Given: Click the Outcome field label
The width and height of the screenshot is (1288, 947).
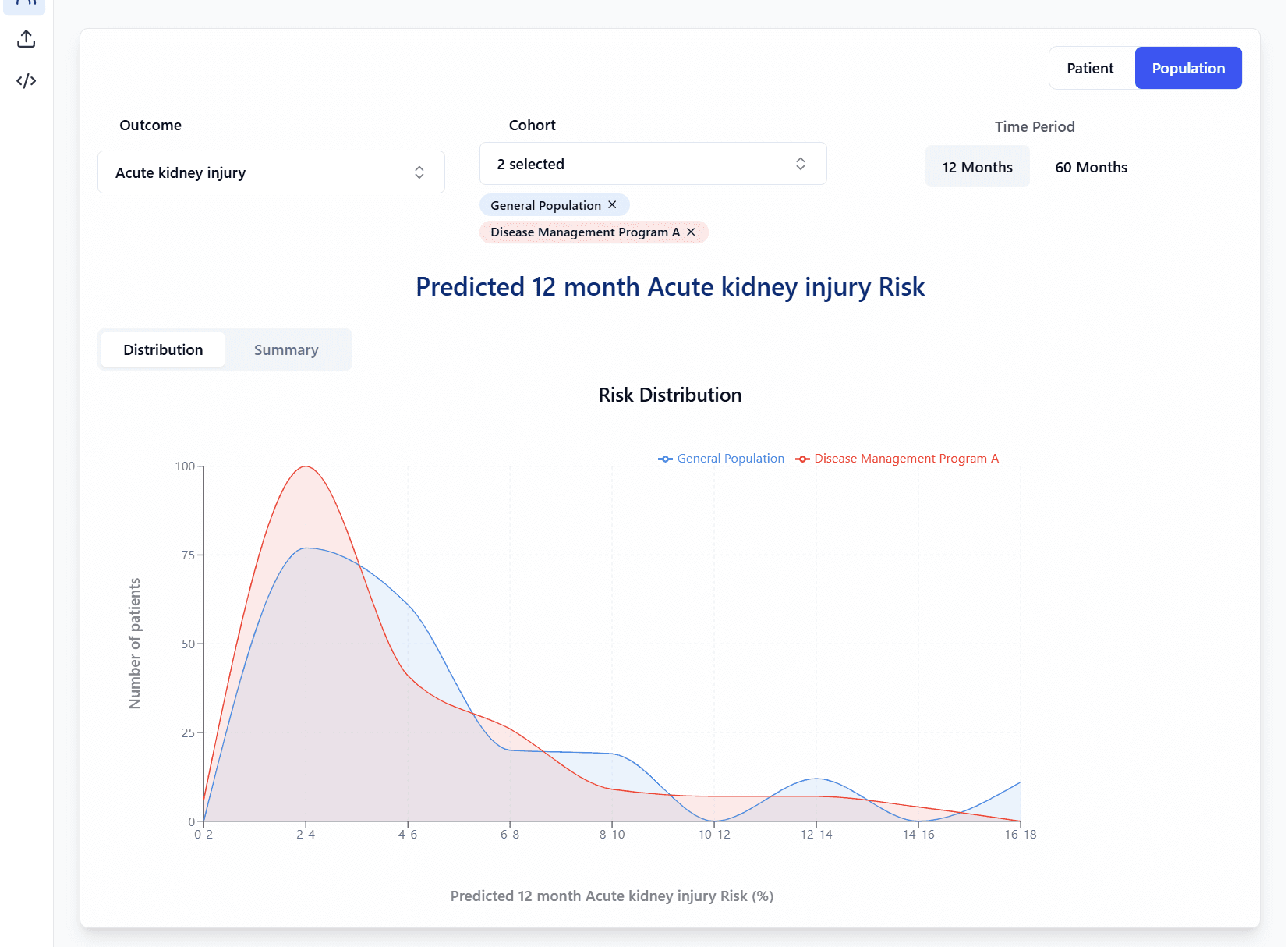Looking at the screenshot, I should pos(150,125).
